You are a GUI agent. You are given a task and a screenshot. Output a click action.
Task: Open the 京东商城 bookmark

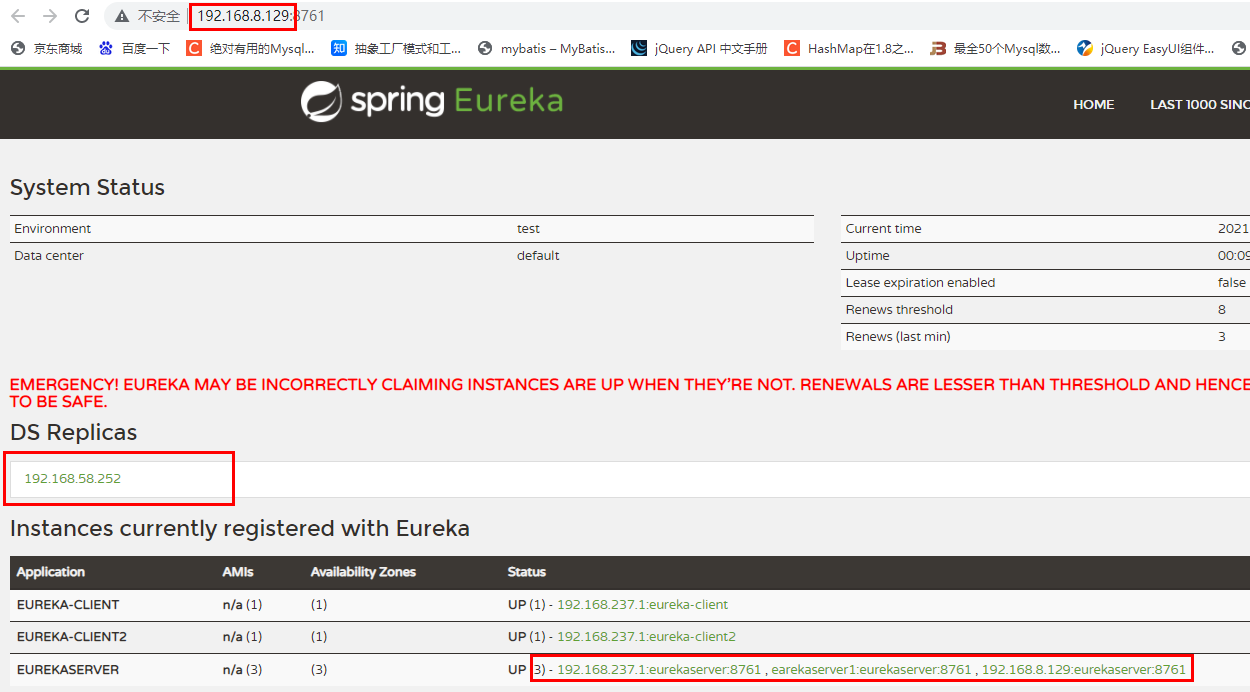[x=46, y=48]
